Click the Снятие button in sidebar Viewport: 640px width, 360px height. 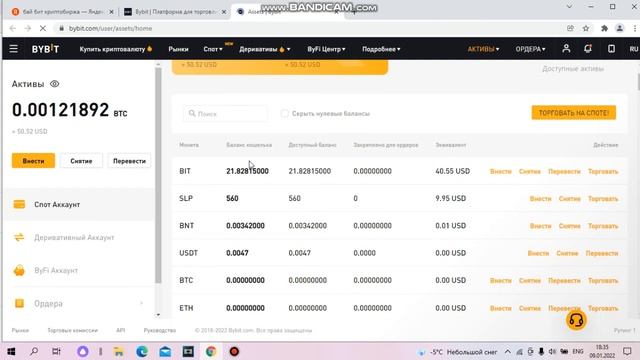pos(81,161)
